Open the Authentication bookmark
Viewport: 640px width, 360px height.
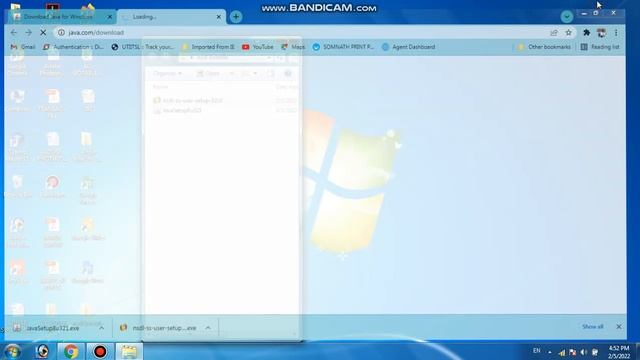tap(73, 47)
